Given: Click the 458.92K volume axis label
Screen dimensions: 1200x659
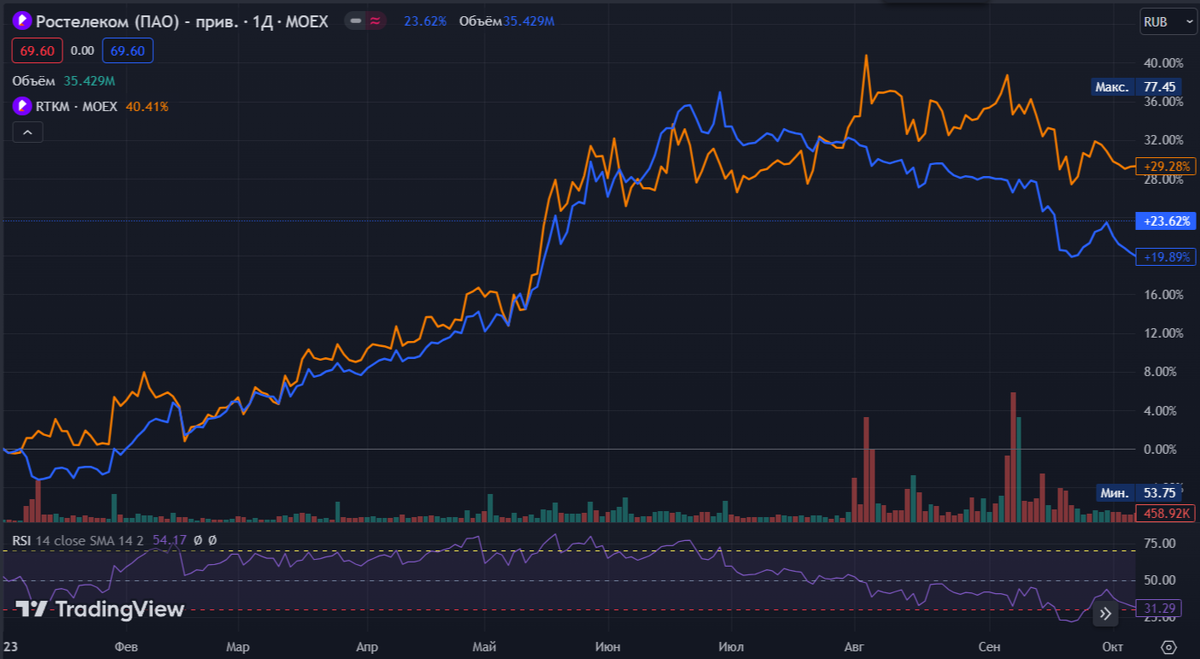Looking at the screenshot, I should tap(1166, 513).
